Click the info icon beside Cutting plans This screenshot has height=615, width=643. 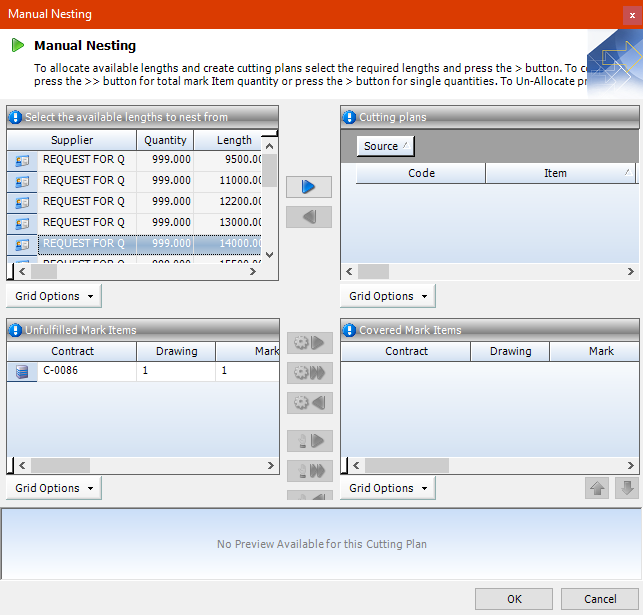349,117
